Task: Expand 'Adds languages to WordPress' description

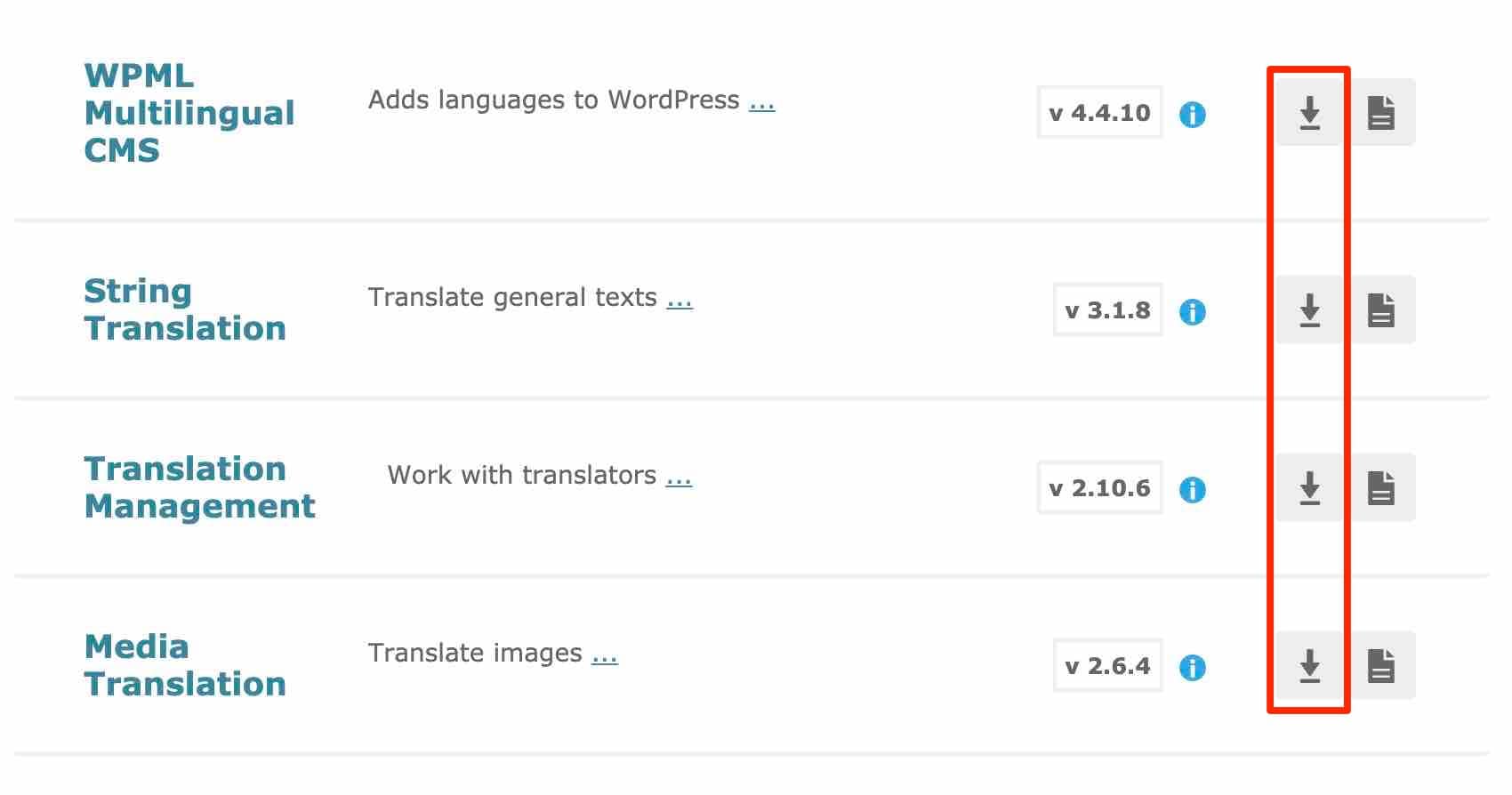Action: pyautogui.click(x=762, y=102)
